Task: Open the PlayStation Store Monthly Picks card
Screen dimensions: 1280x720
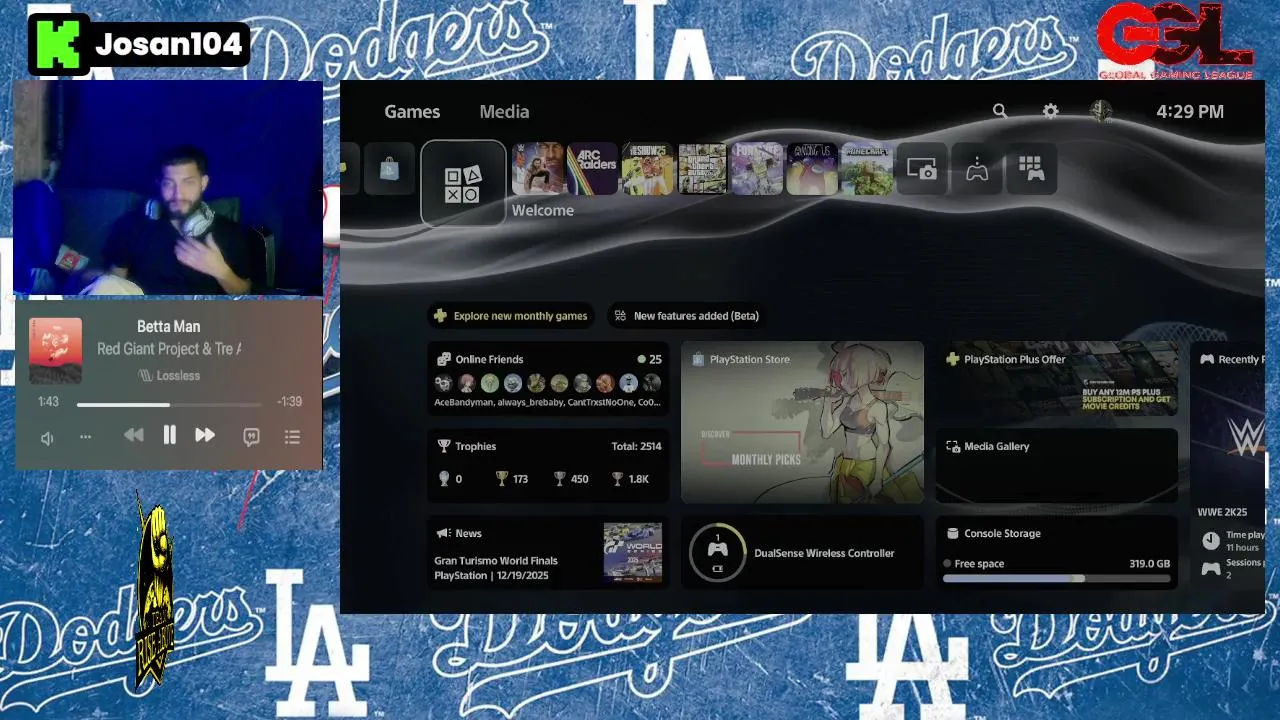Action: [802, 422]
